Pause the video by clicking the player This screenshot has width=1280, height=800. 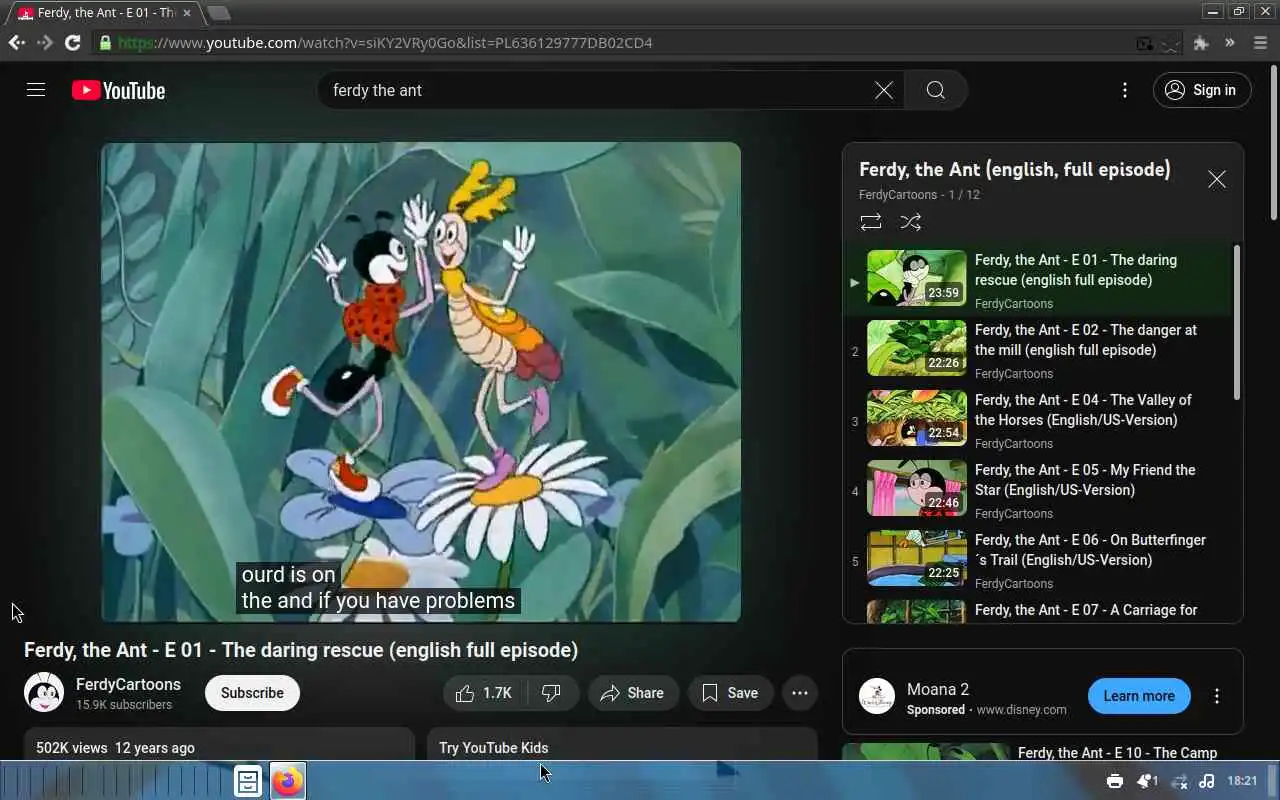pos(421,382)
